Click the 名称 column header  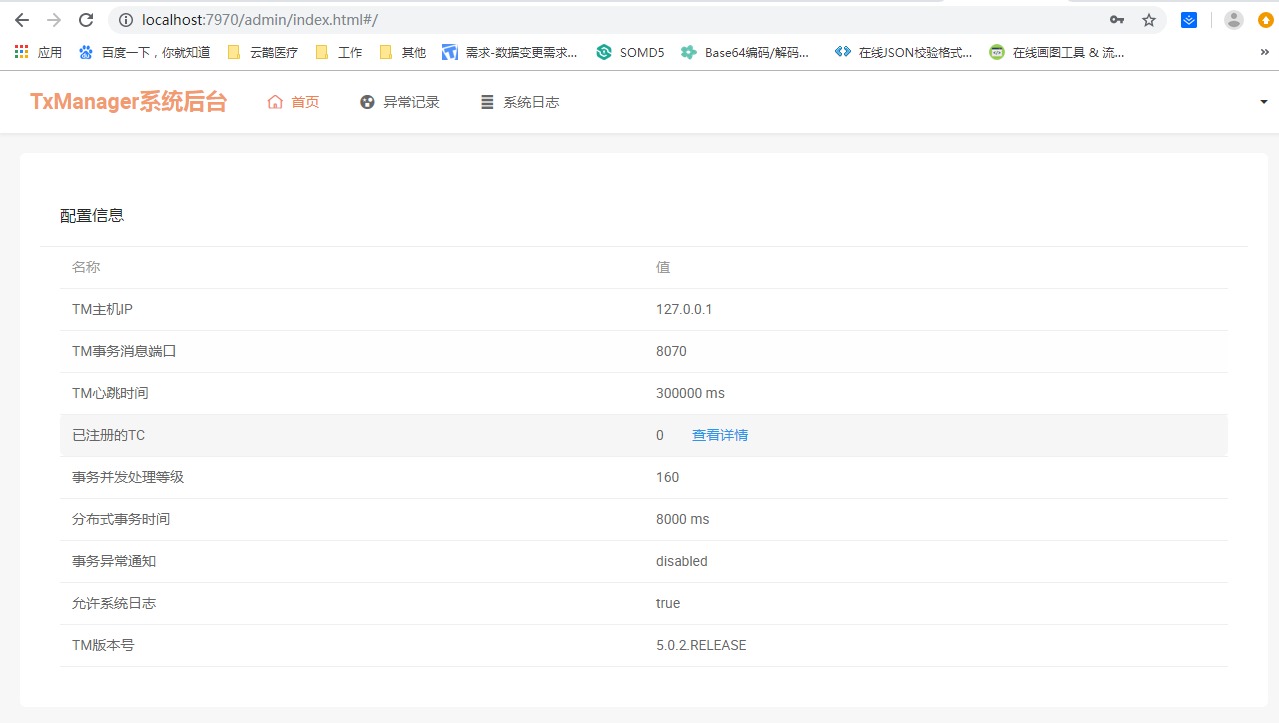[x=86, y=267]
